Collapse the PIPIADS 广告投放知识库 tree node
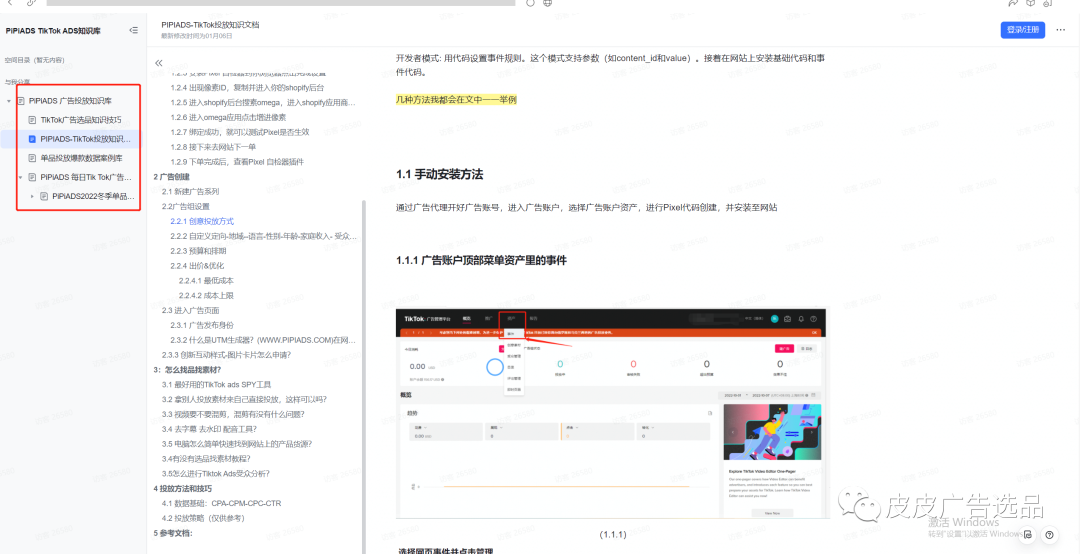The image size is (1080, 554). 8,101
